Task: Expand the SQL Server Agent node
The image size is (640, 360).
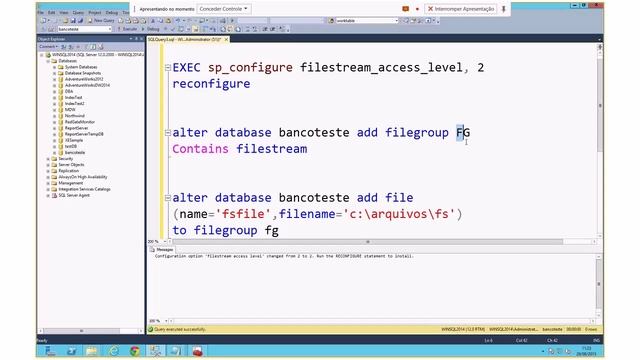Action: [x=48, y=195]
